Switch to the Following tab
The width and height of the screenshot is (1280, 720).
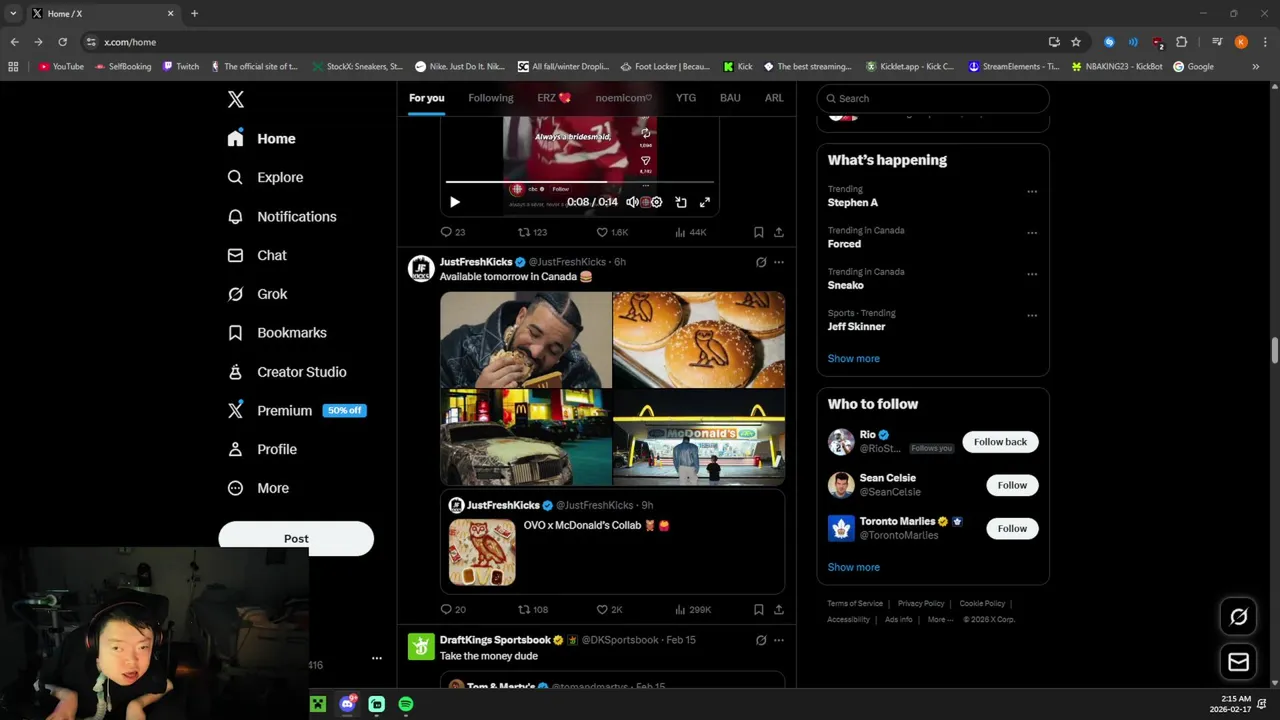[491, 98]
